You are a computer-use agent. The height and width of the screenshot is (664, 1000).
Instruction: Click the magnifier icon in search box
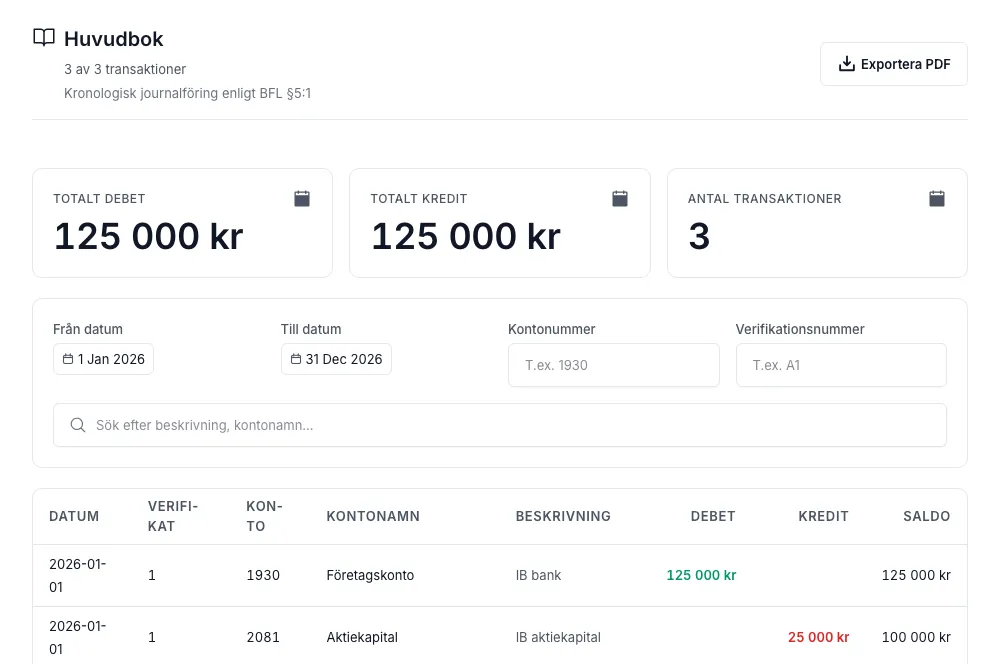pyautogui.click(x=78, y=425)
